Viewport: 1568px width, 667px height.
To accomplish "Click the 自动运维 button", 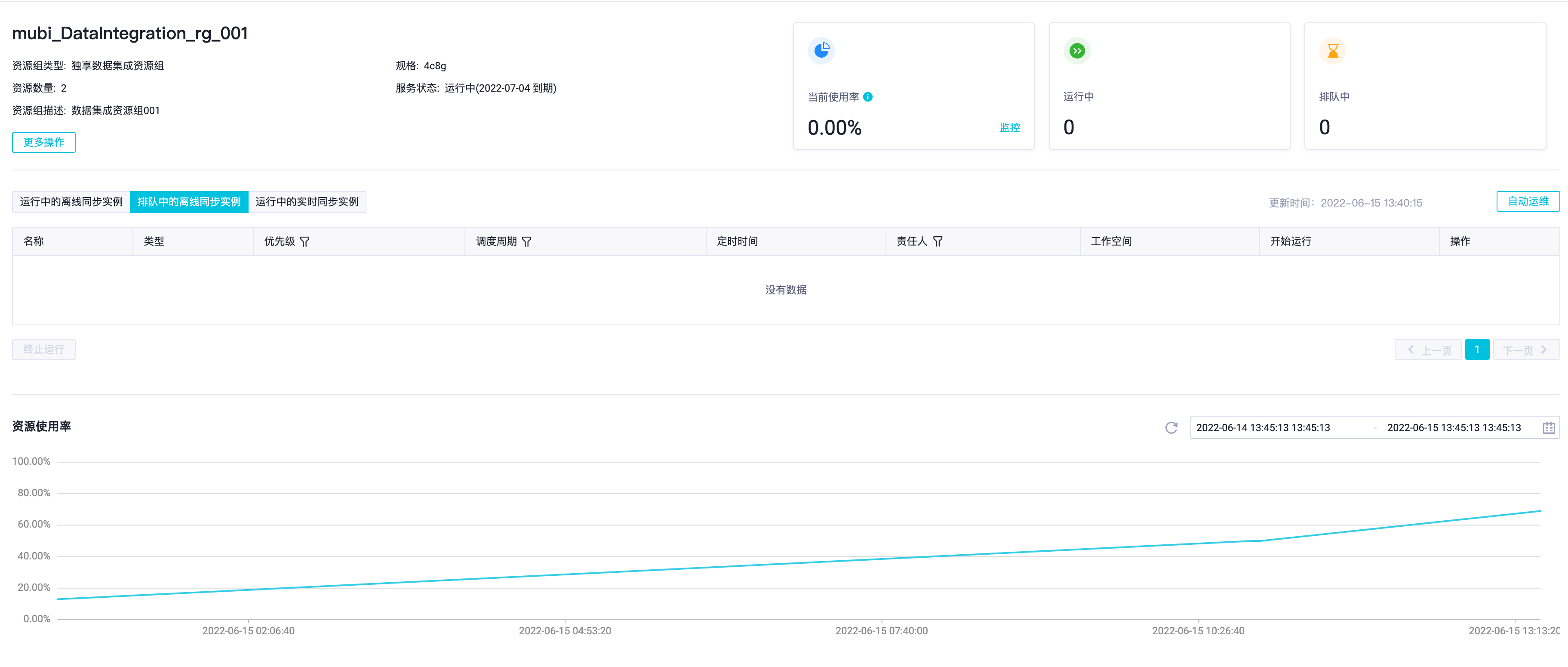I will pos(1528,202).
